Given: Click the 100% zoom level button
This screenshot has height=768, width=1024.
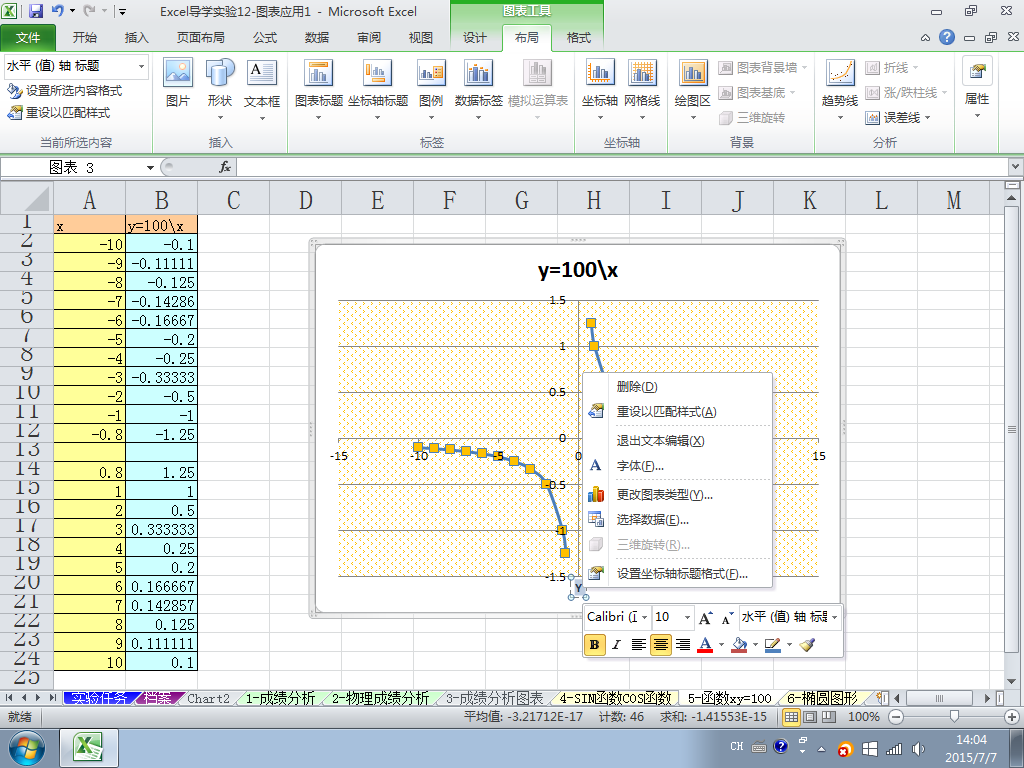Looking at the screenshot, I should coord(863,717).
